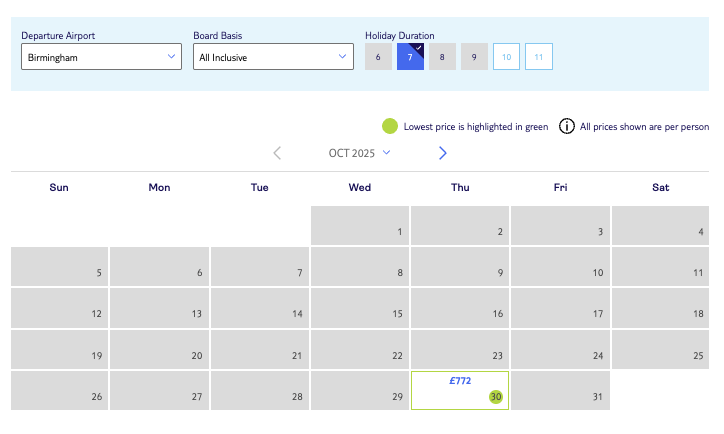Viewport: 724px width, 434px height.
Task: Click October 1 calendar cell
Action: (x=360, y=225)
